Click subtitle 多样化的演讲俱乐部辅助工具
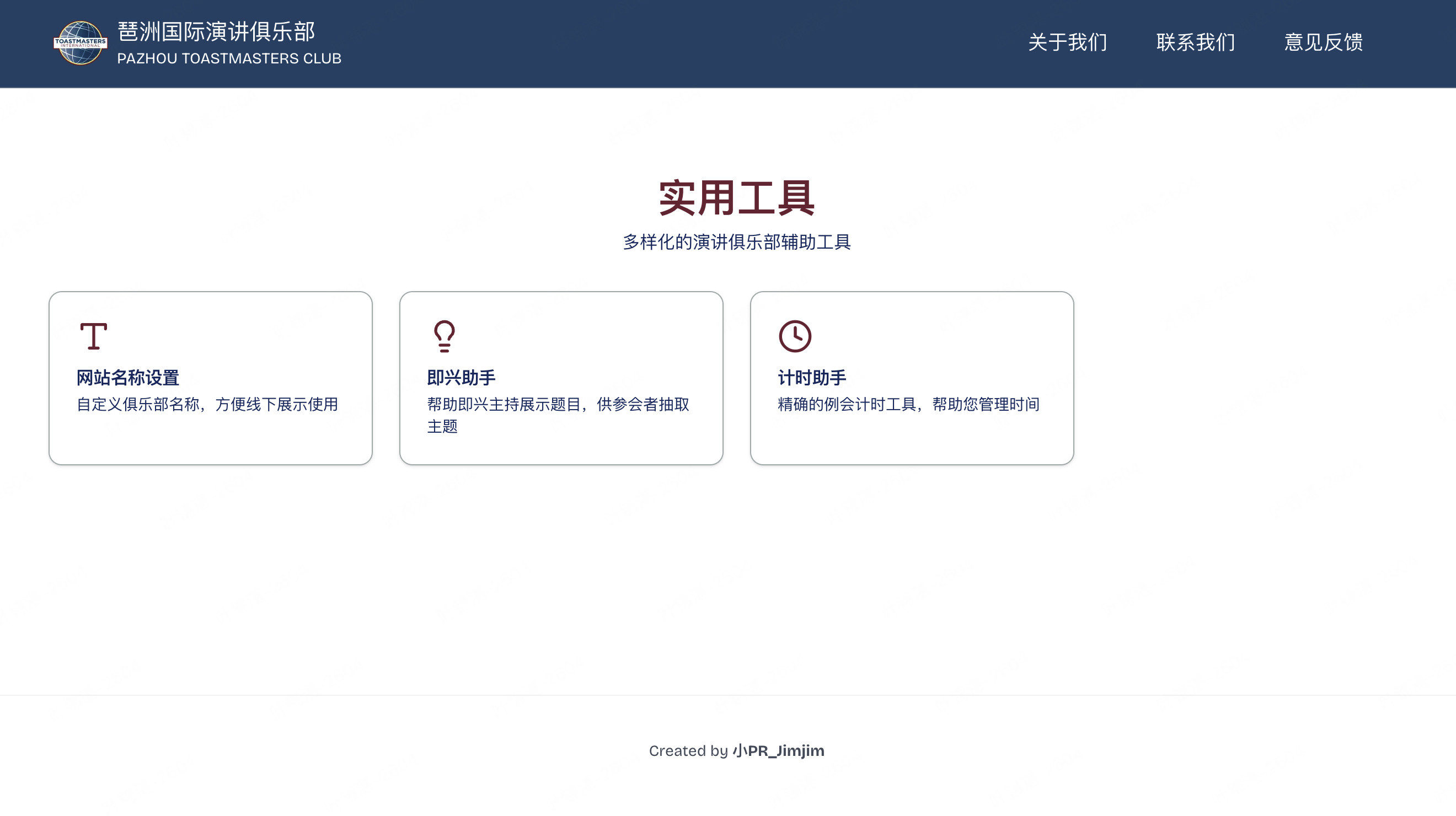Screen dimensions: 1456x816 [736, 242]
